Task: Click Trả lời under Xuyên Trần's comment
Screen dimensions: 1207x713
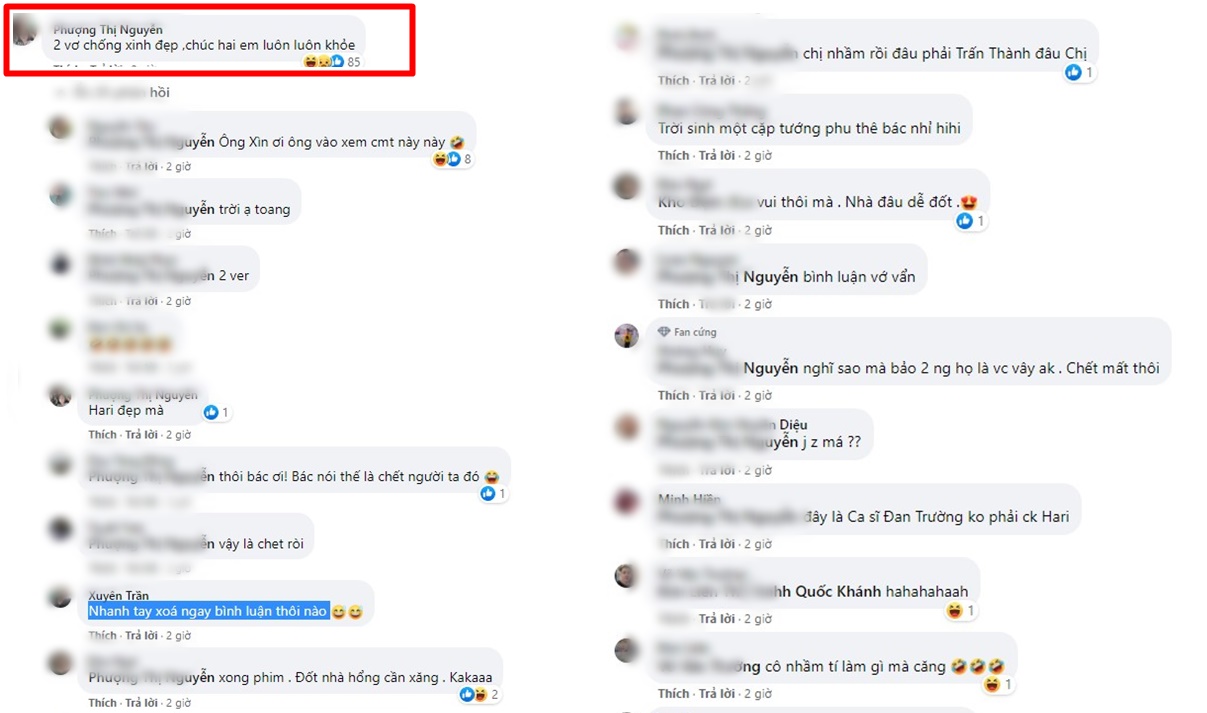Action: [x=141, y=636]
